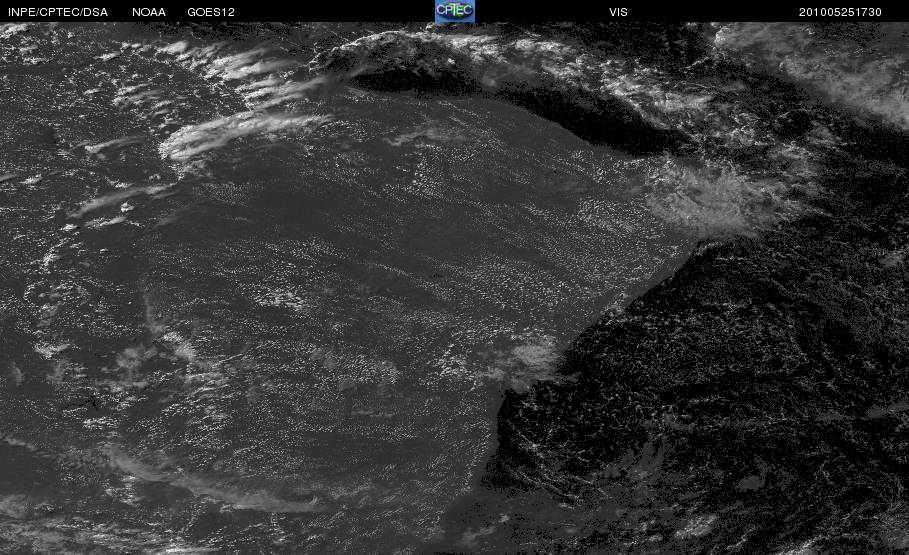Click the GOES12 satellite label
This screenshot has height=555, width=909.
211,12
